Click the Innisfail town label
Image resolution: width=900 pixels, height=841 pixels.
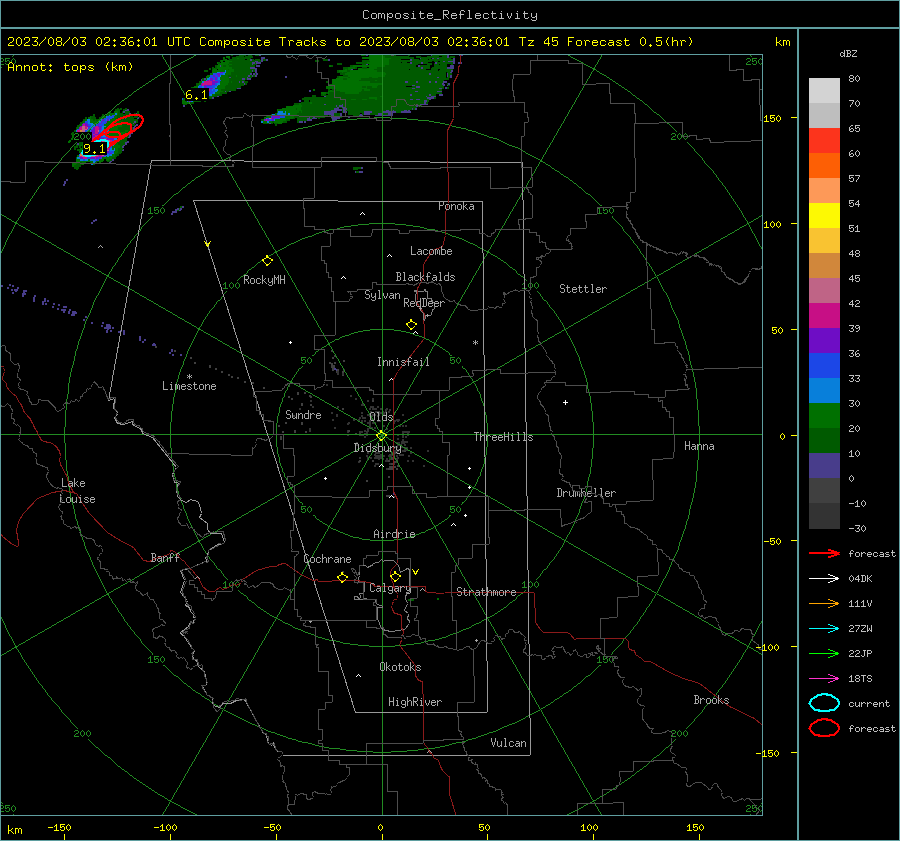pyautogui.click(x=403, y=362)
